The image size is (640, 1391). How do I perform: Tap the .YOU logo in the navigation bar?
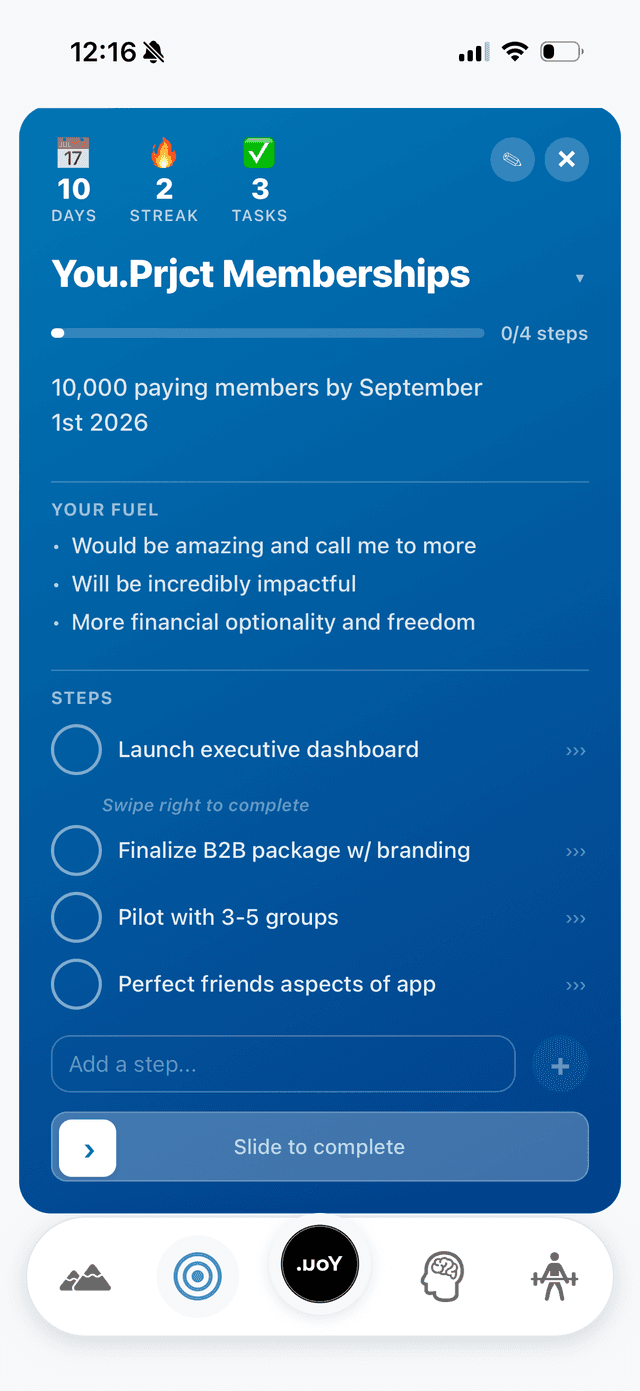(x=320, y=1264)
